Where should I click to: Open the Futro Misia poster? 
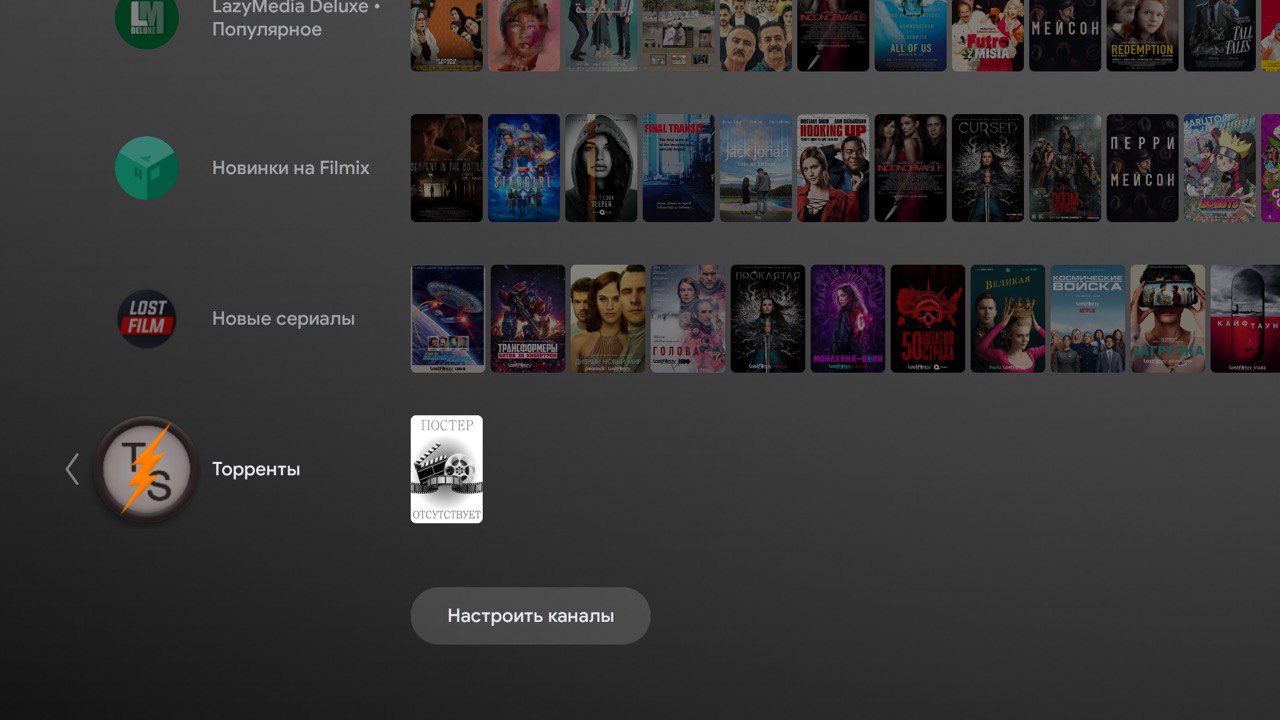(x=988, y=35)
